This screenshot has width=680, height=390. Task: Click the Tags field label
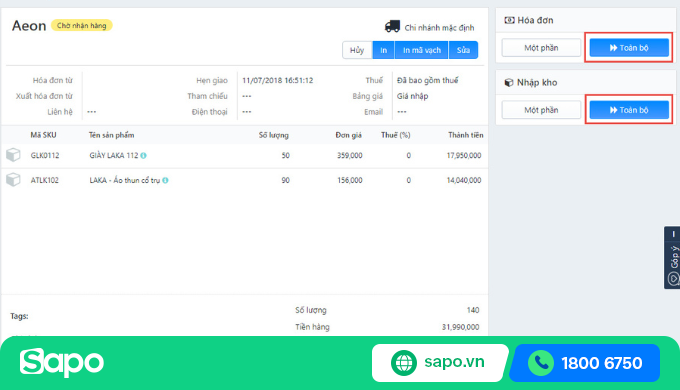(x=20, y=316)
